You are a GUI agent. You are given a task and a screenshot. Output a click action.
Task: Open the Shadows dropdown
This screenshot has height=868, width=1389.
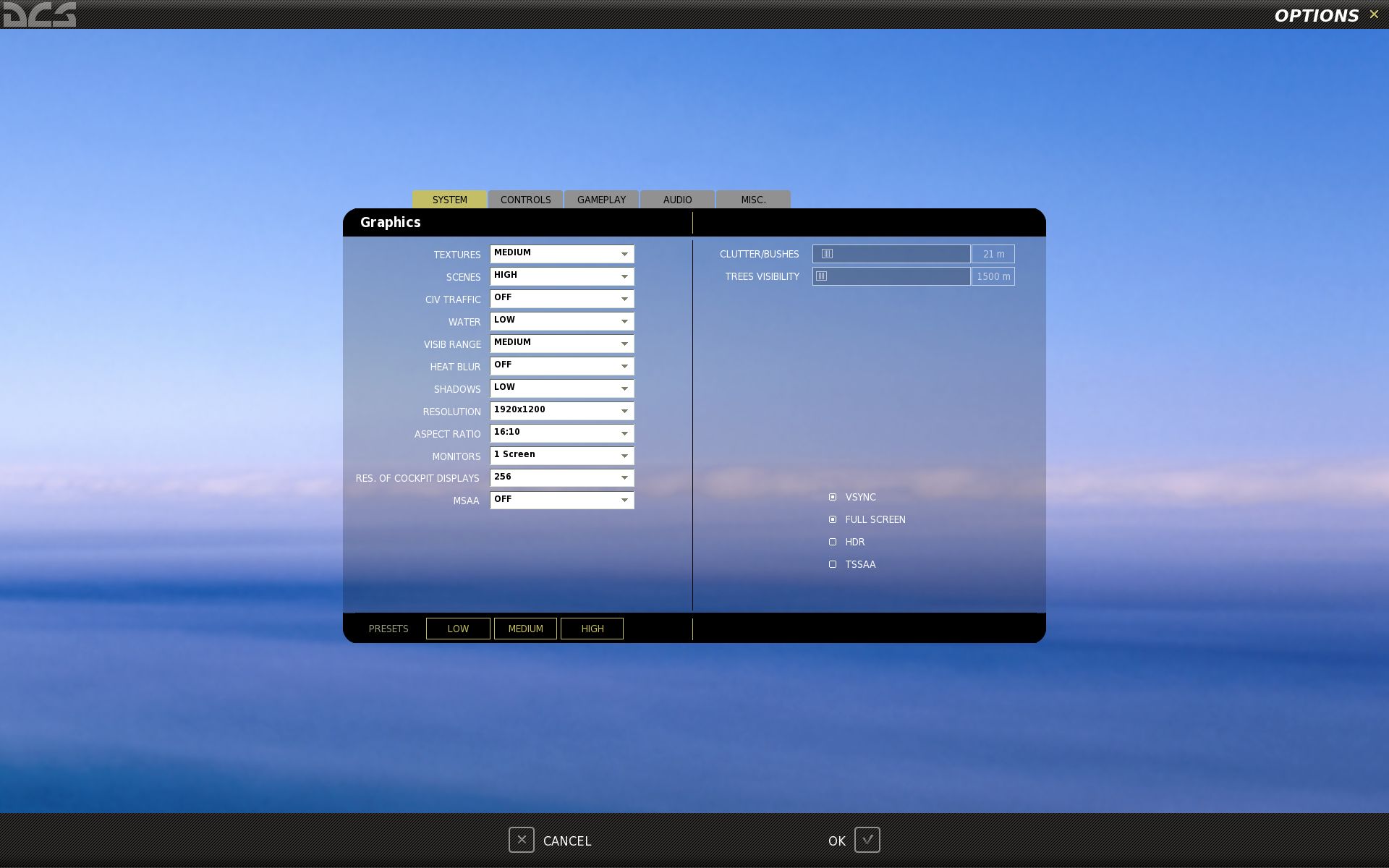tap(561, 388)
